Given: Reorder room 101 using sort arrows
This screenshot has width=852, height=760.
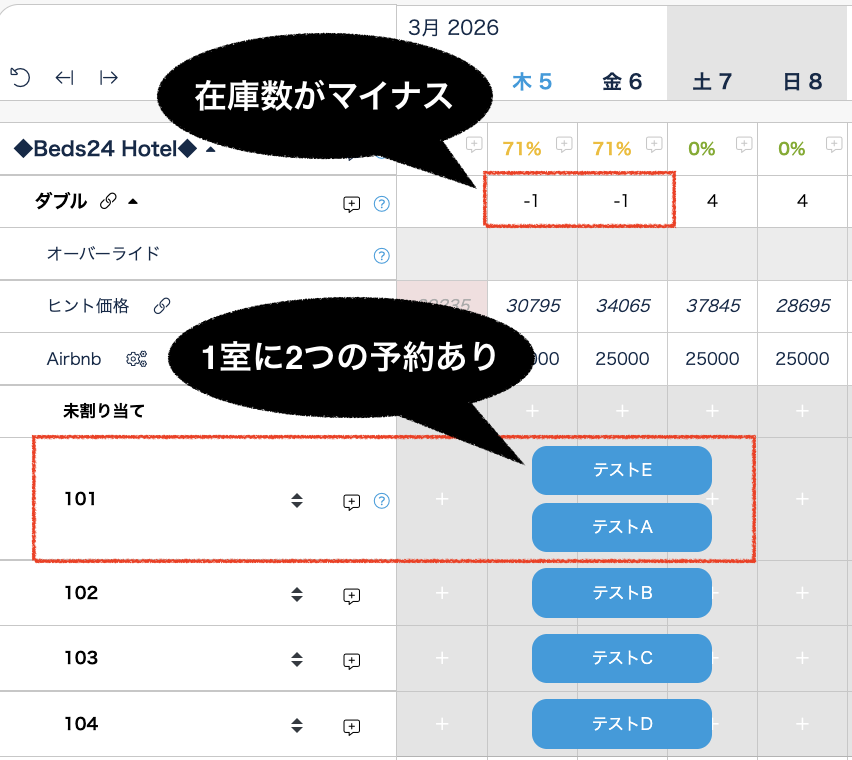Looking at the screenshot, I should point(297,500).
